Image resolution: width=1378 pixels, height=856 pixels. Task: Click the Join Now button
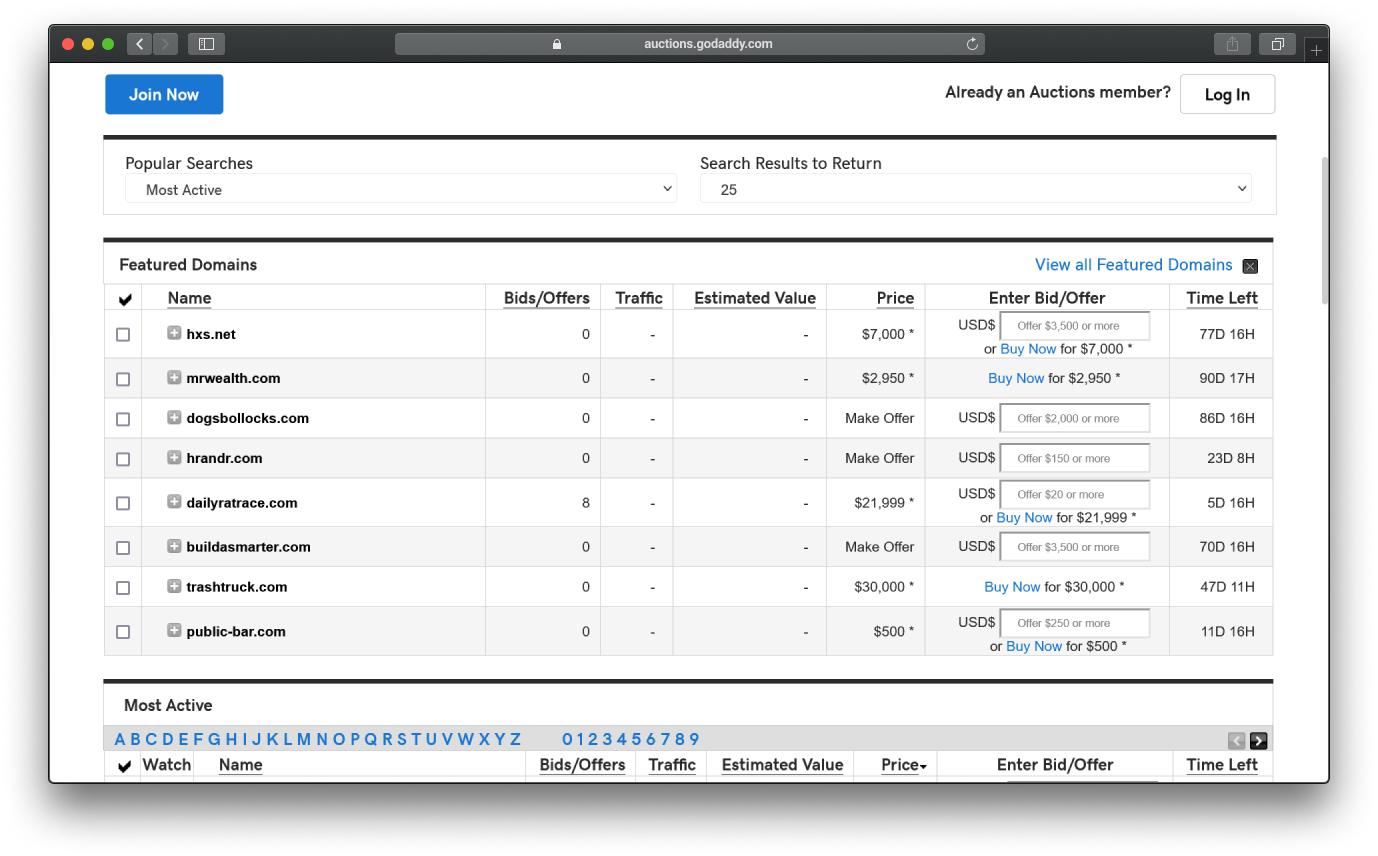[164, 94]
